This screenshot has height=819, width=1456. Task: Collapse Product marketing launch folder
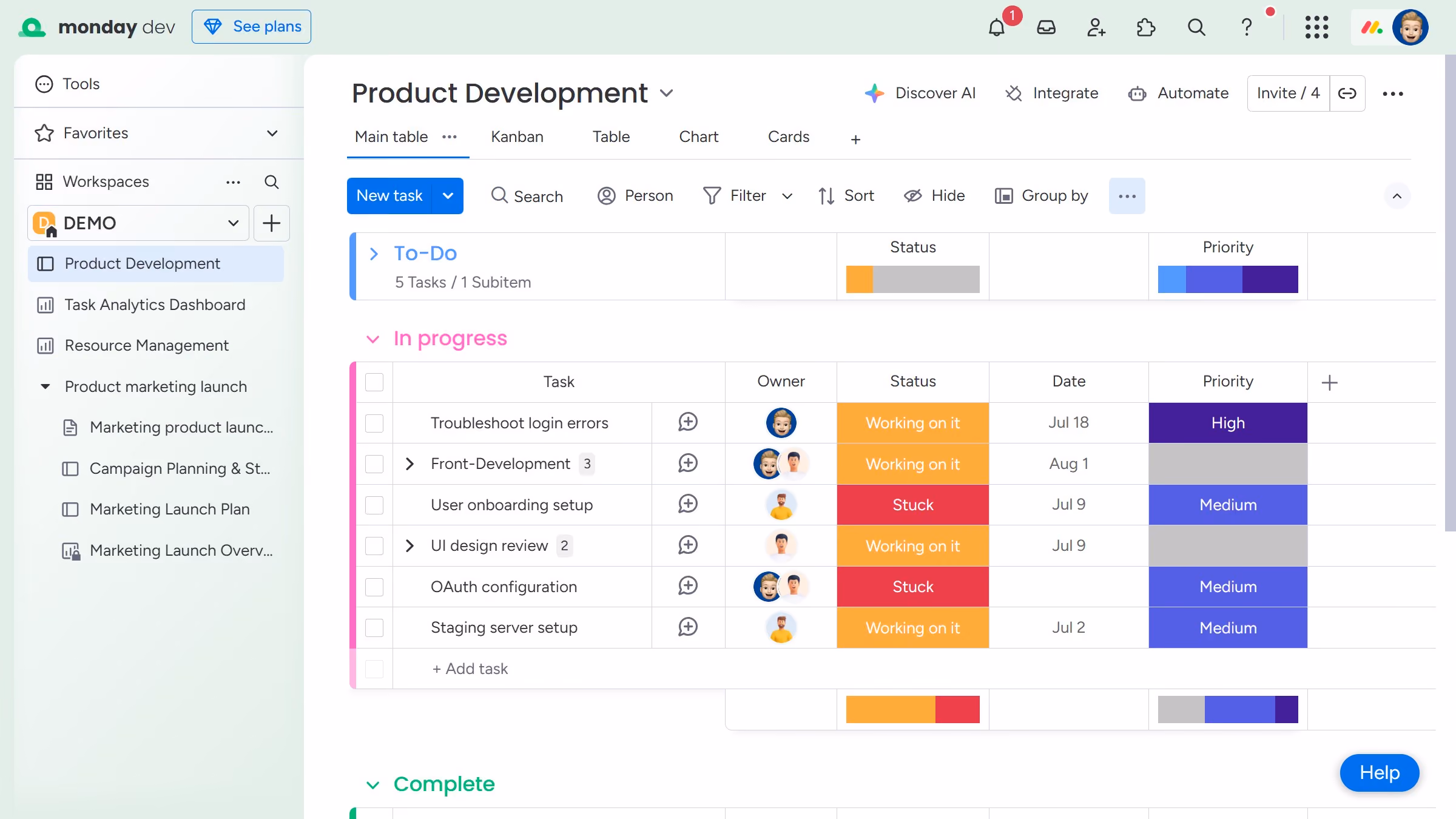[45, 386]
